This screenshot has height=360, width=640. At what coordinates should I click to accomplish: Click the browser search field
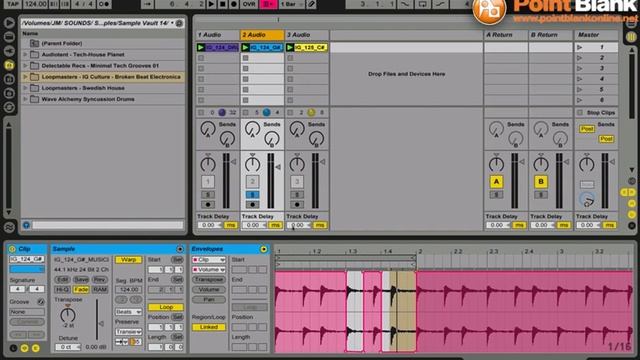pos(108,225)
